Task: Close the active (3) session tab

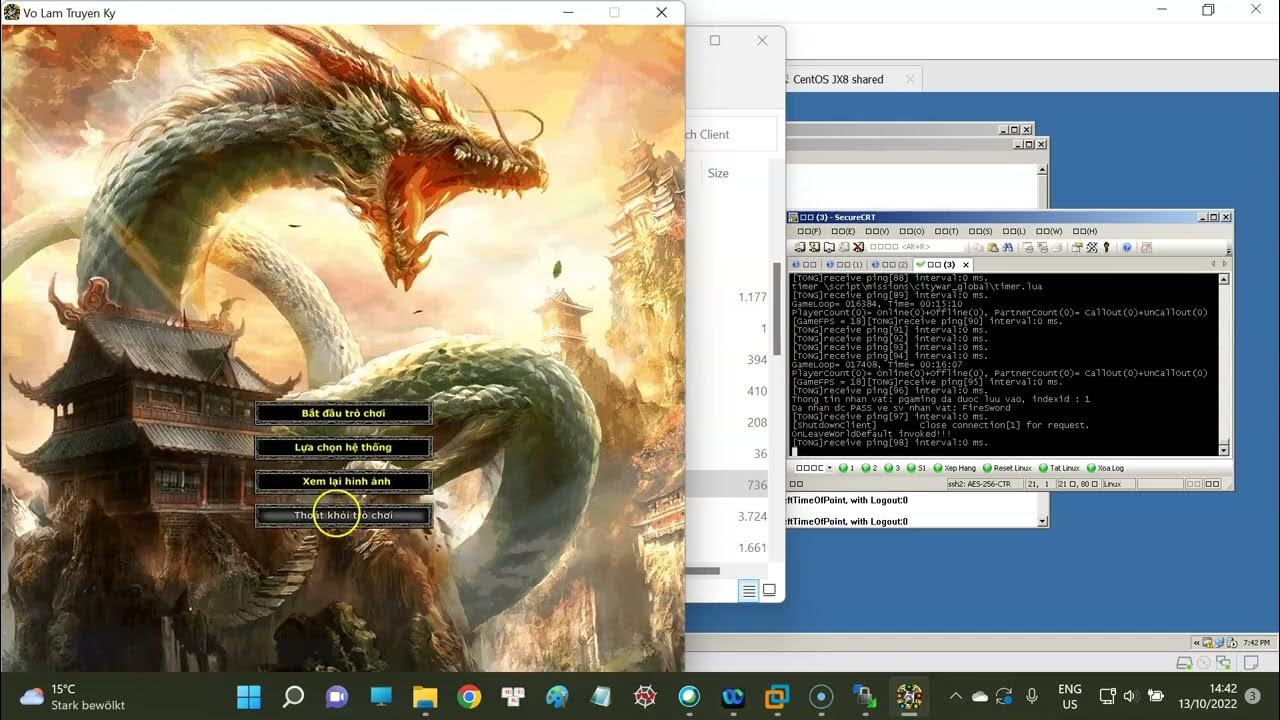Action: (966, 265)
